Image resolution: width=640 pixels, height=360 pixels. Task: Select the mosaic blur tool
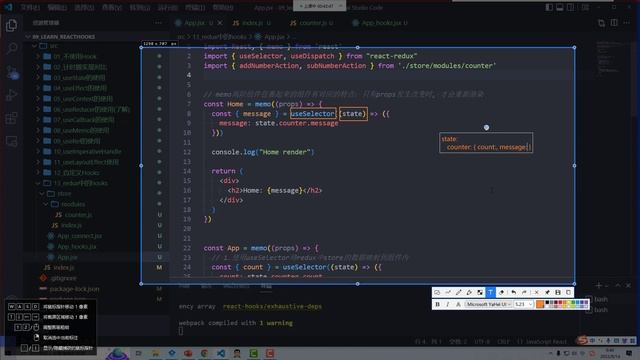(x=480, y=292)
